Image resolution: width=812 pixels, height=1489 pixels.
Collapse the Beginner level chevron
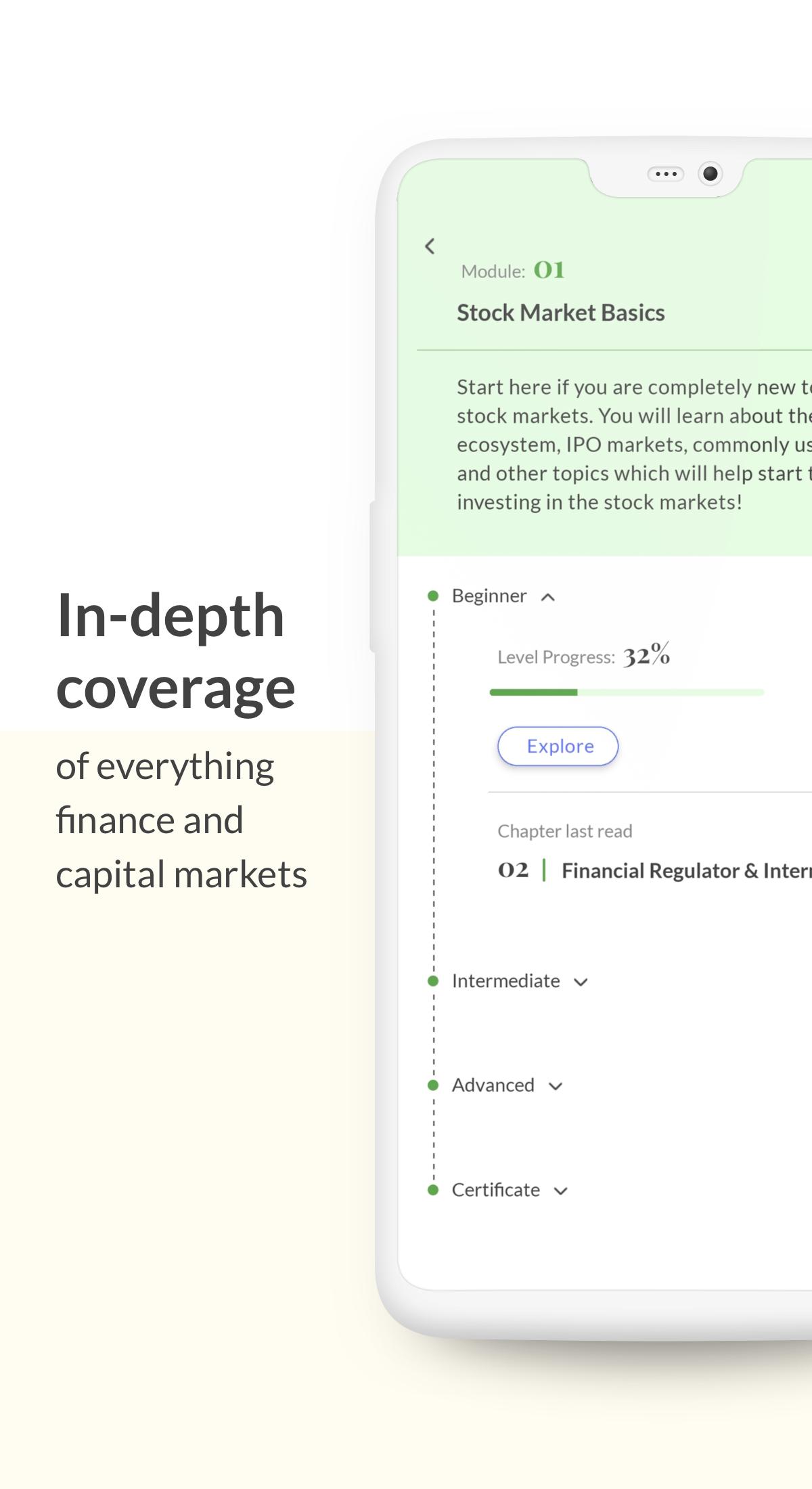[x=548, y=597]
